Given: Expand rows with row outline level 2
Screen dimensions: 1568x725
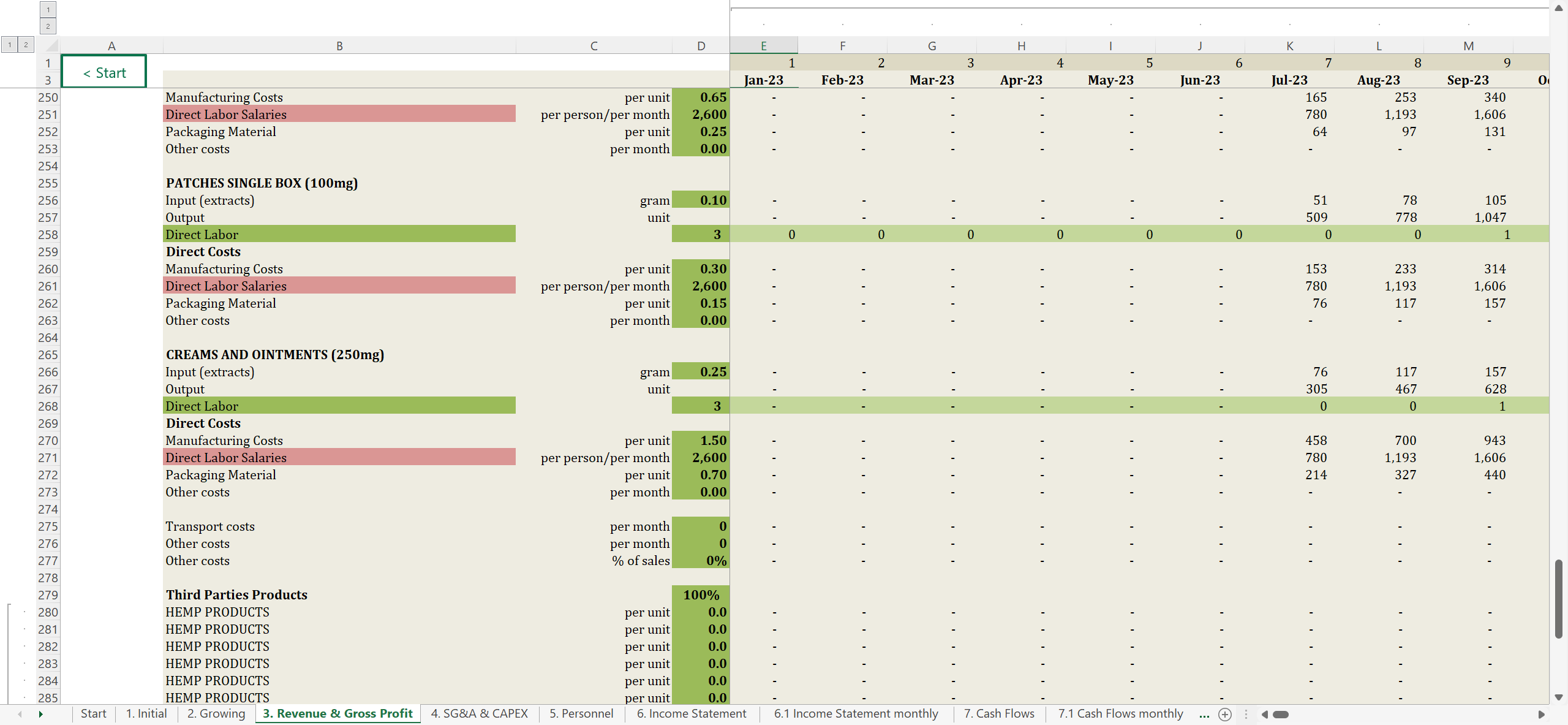Looking at the screenshot, I should 26,44.
